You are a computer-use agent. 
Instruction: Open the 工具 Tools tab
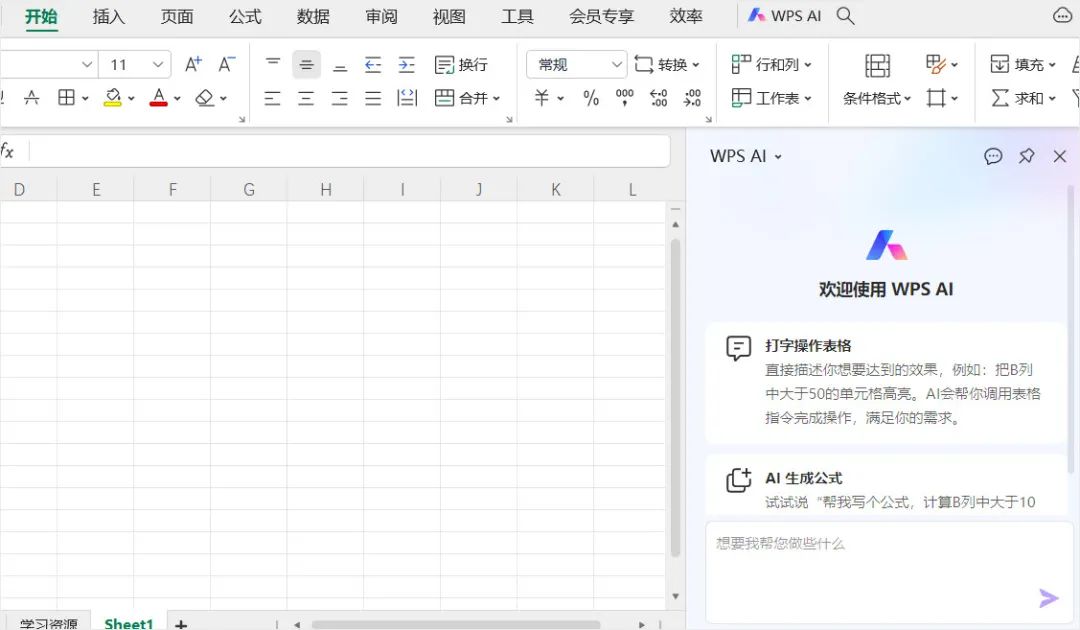tap(517, 17)
